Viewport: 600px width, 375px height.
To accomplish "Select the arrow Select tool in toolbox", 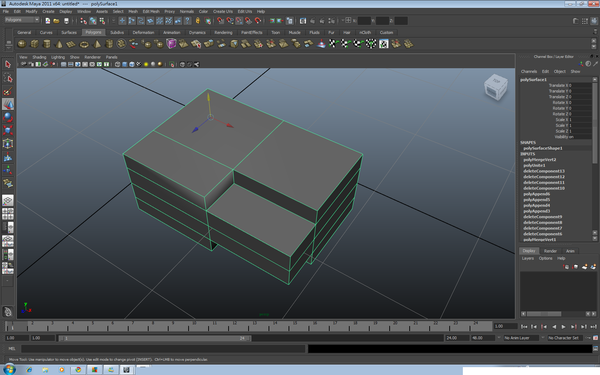I will click(8, 64).
